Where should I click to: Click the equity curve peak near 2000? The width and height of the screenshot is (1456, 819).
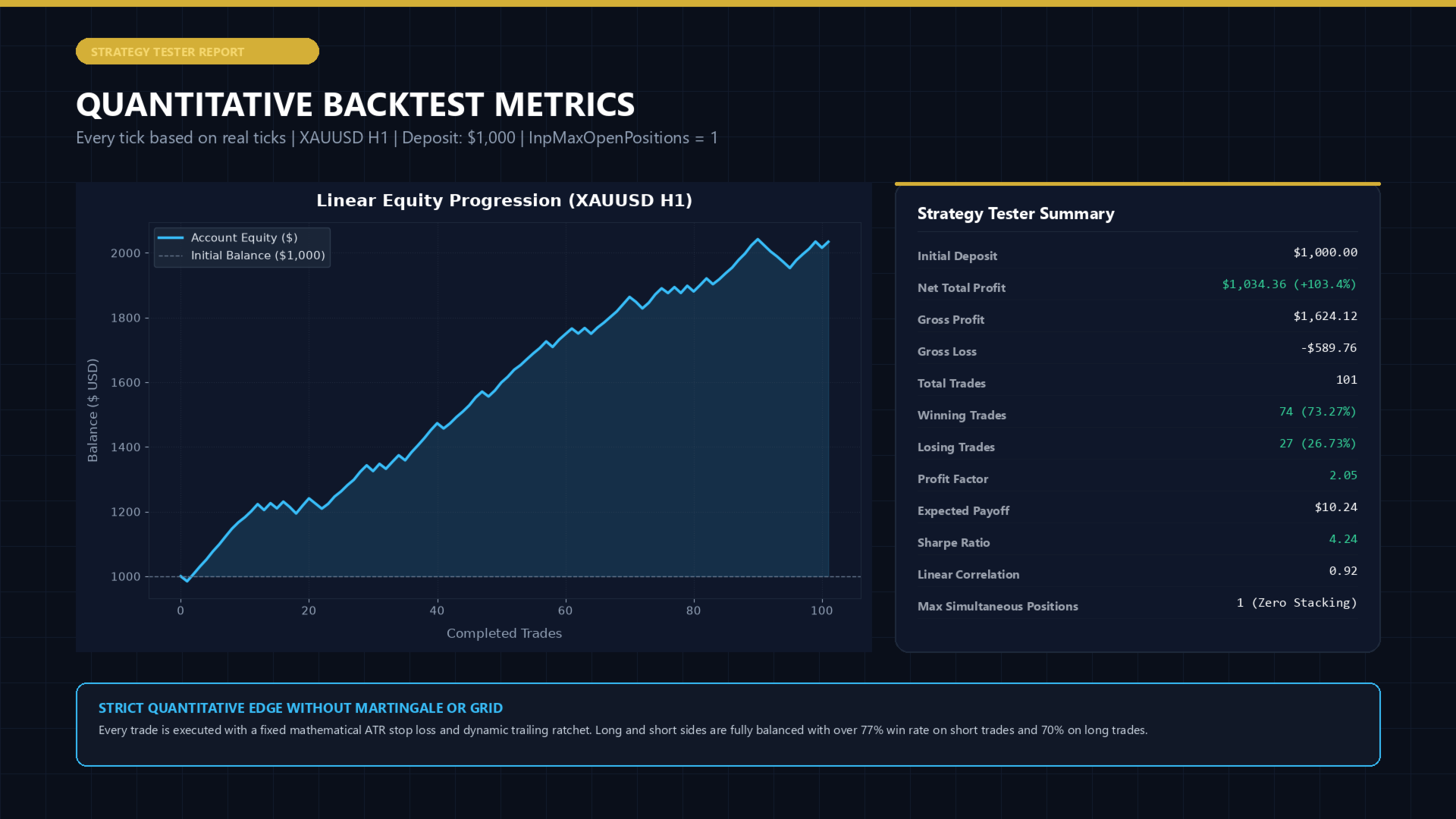(757, 240)
